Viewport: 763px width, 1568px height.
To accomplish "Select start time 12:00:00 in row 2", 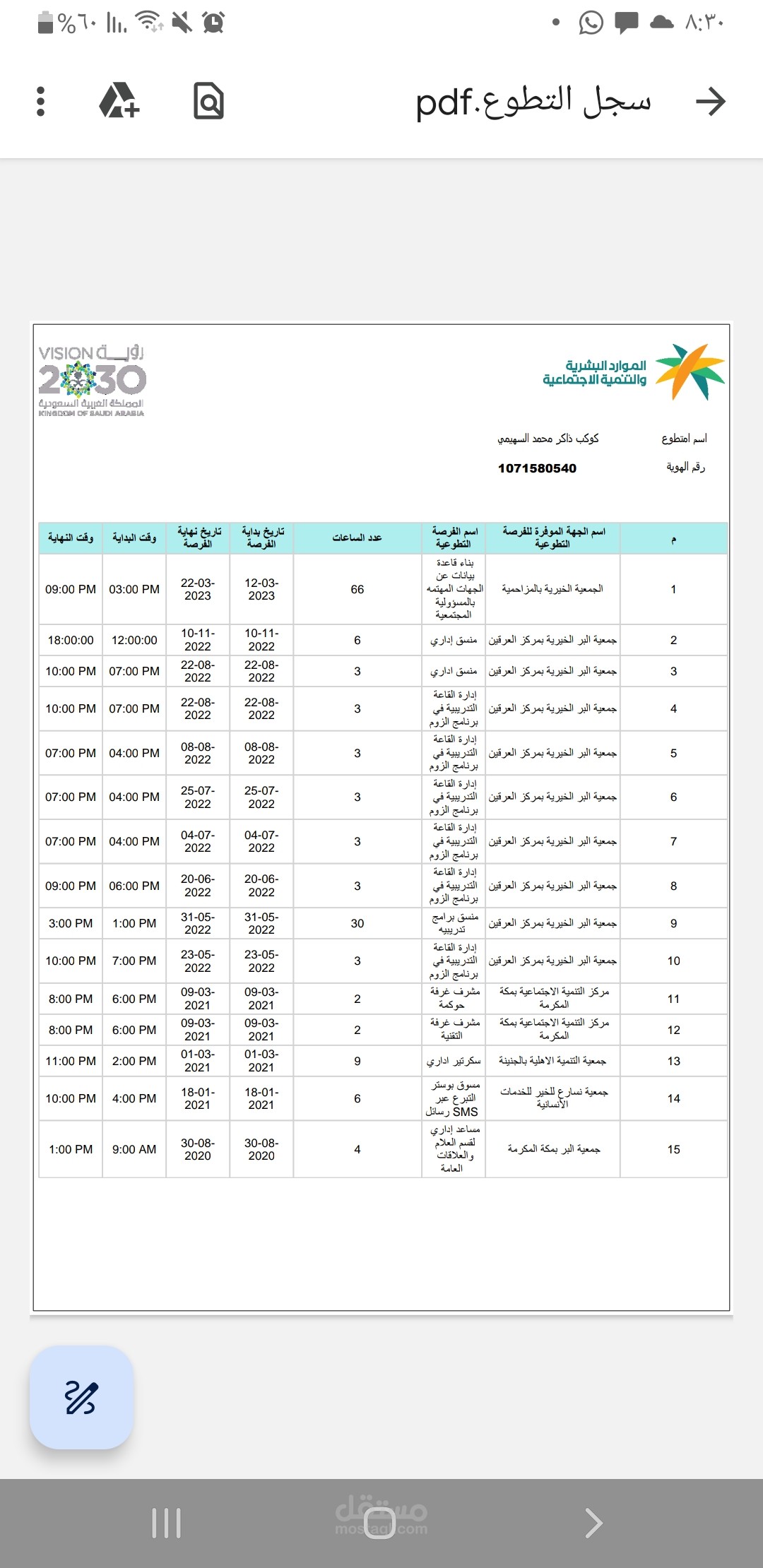I will click(134, 640).
